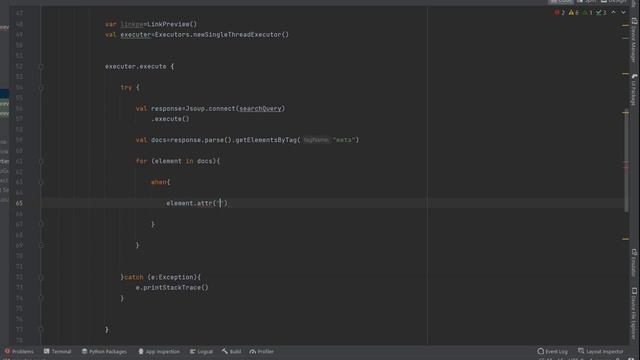Click fold end marker at line 74
The image size is (640, 360).
pyautogui.click(x=41, y=298)
